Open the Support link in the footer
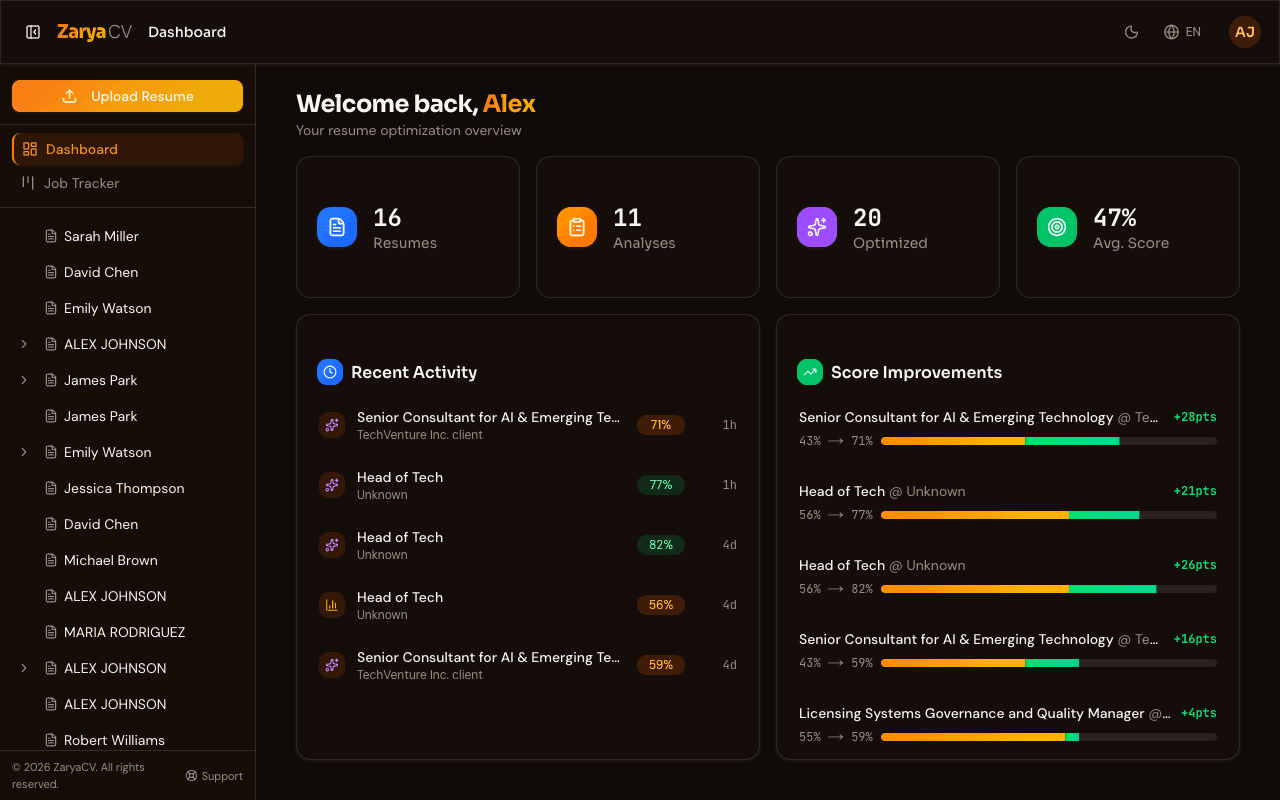Viewport: 1280px width, 800px height. coord(214,775)
